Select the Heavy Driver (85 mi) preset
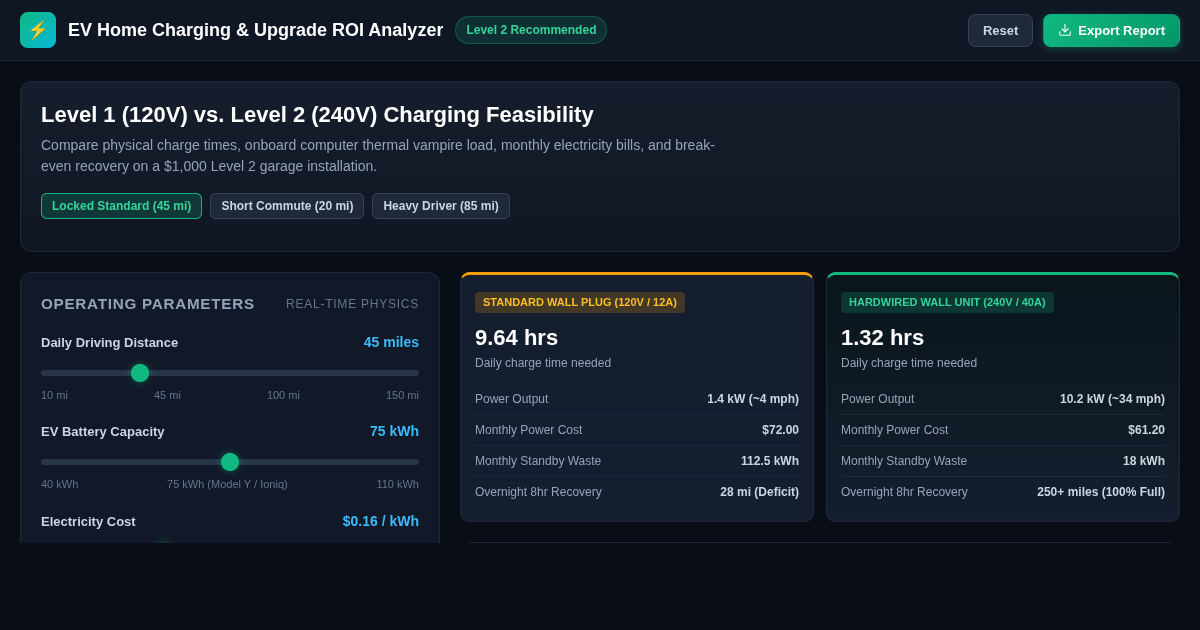 [441, 206]
